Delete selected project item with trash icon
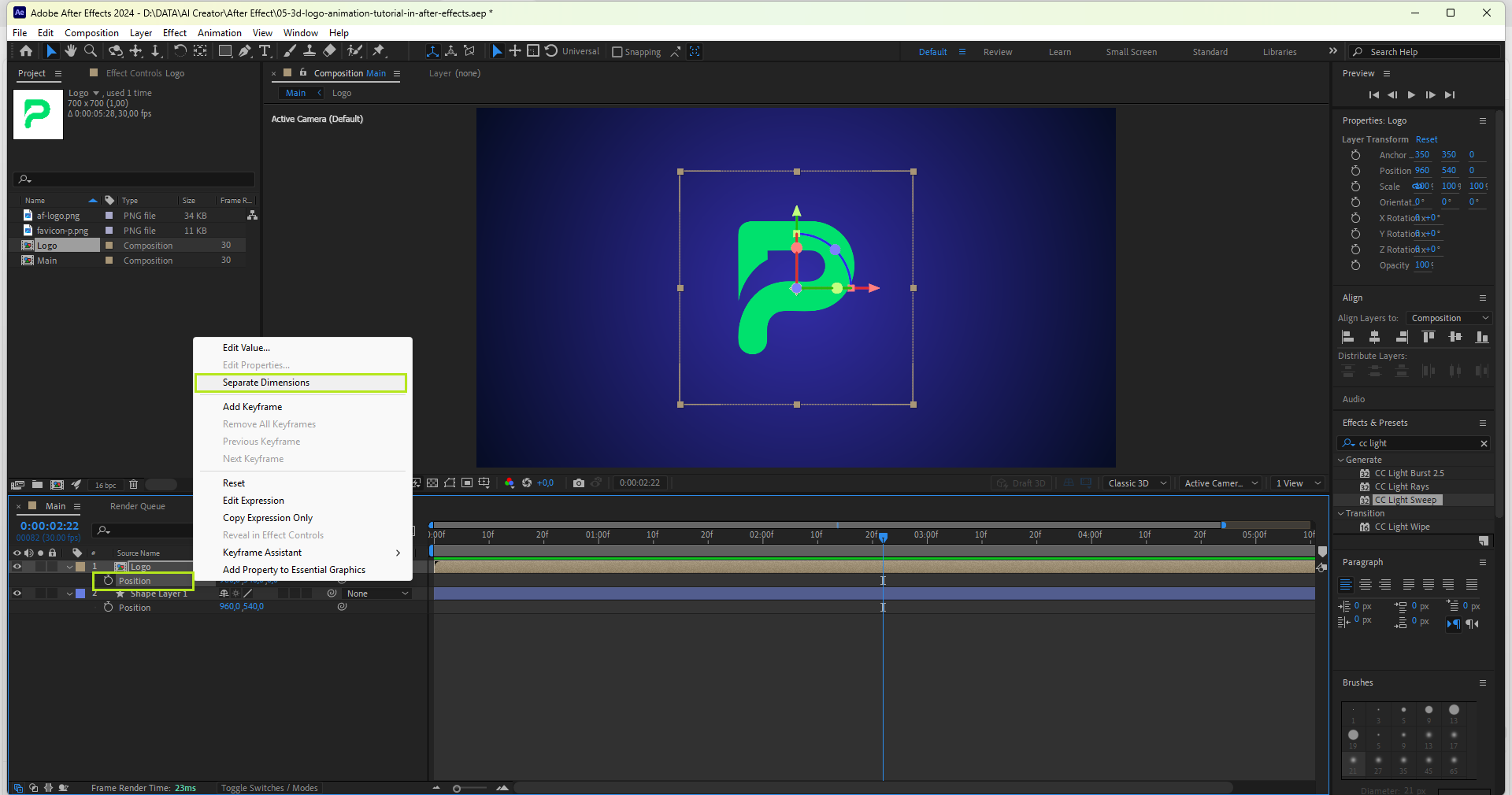 [x=133, y=485]
